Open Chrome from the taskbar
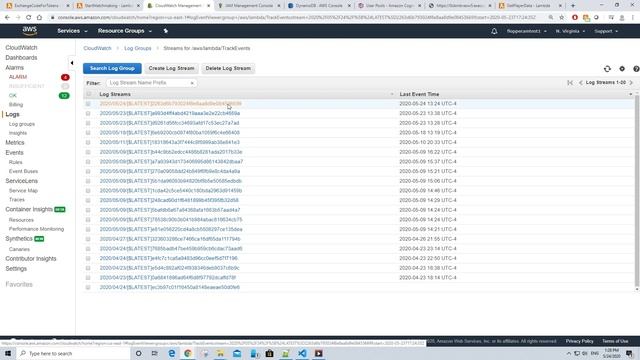640x360 pixels. pyautogui.click(x=188, y=353)
